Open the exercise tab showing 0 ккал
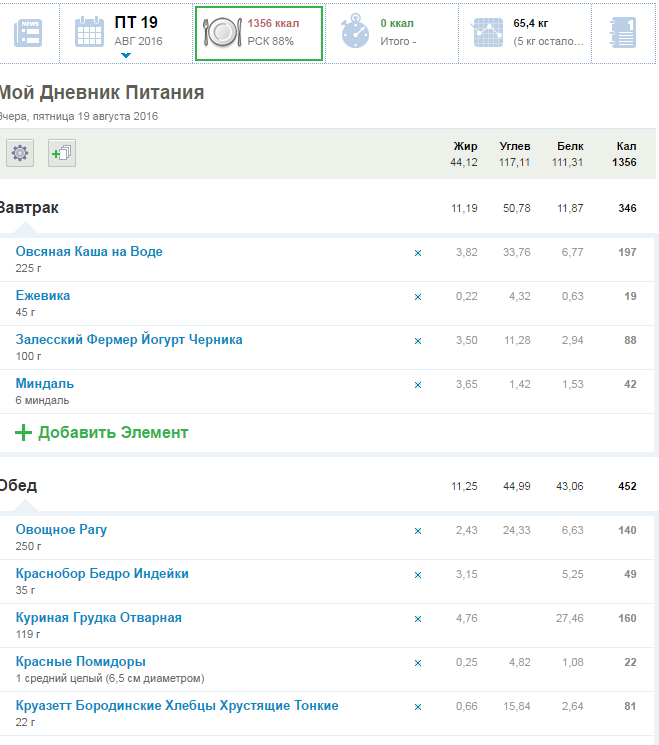The image size is (659, 745). (x=392, y=33)
